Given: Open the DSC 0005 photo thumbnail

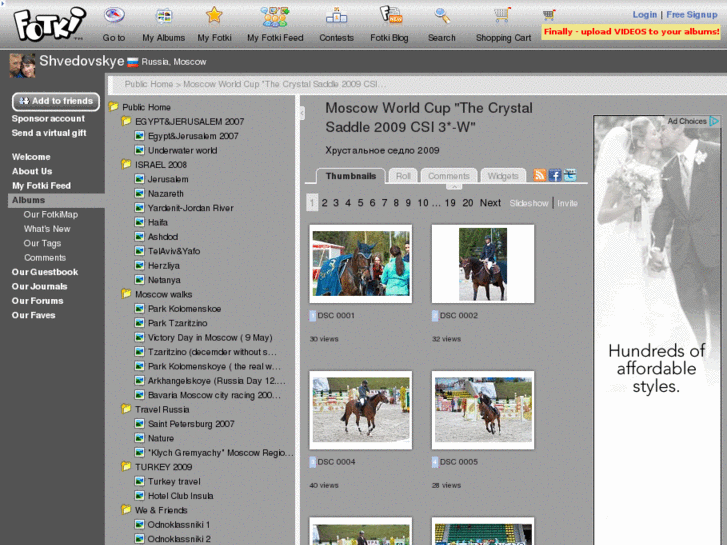Looking at the screenshot, I should click(483, 410).
